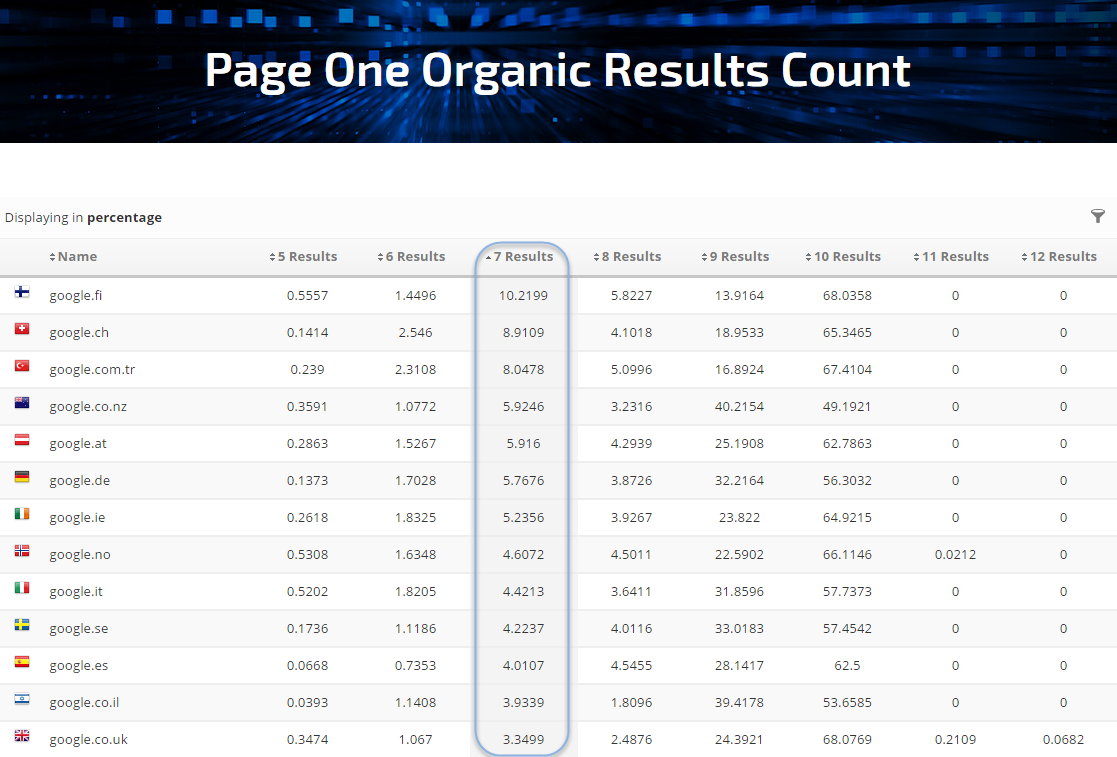1117x757 pixels.
Task: Select the google.ie row name
Action: pos(77,518)
